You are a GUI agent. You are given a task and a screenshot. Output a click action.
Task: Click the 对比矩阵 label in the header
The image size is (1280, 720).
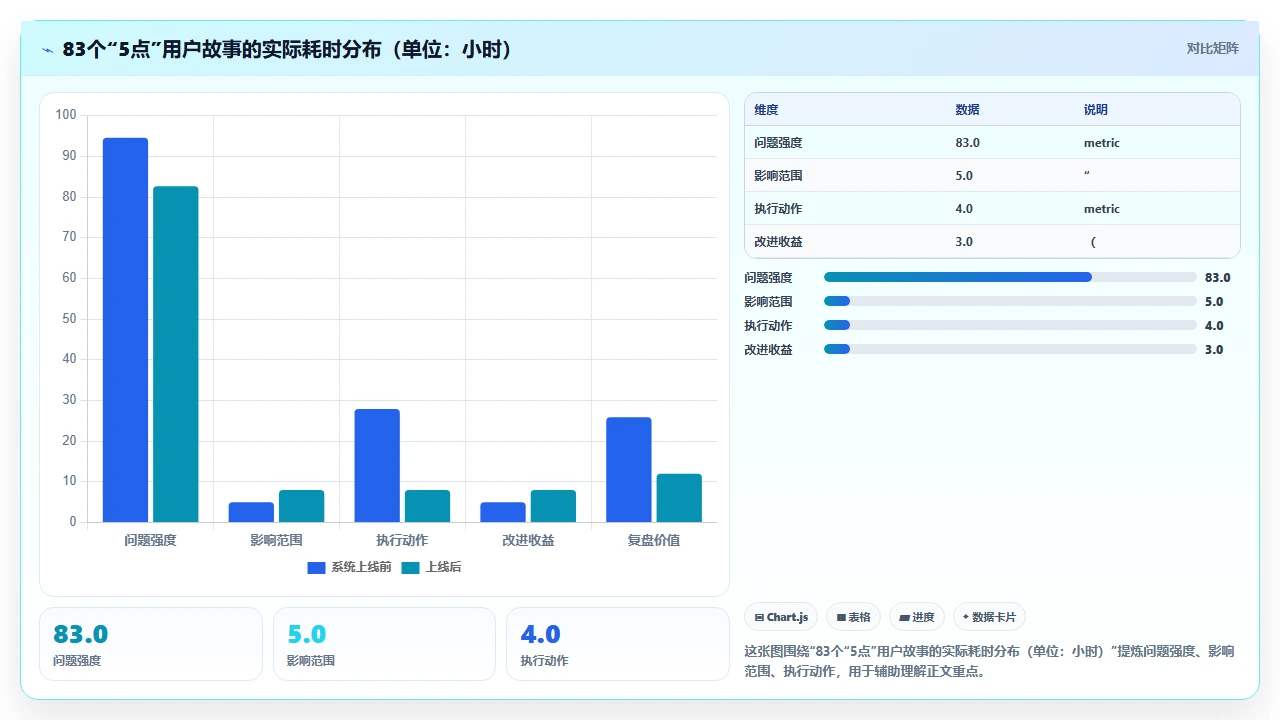point(1212,48)
